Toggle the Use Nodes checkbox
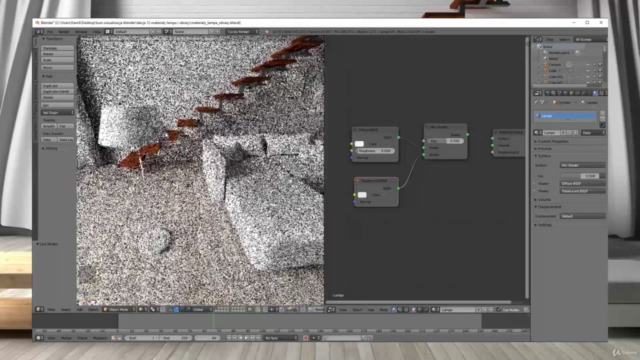This screenshot has width=640, height=360. pos(498,310)
